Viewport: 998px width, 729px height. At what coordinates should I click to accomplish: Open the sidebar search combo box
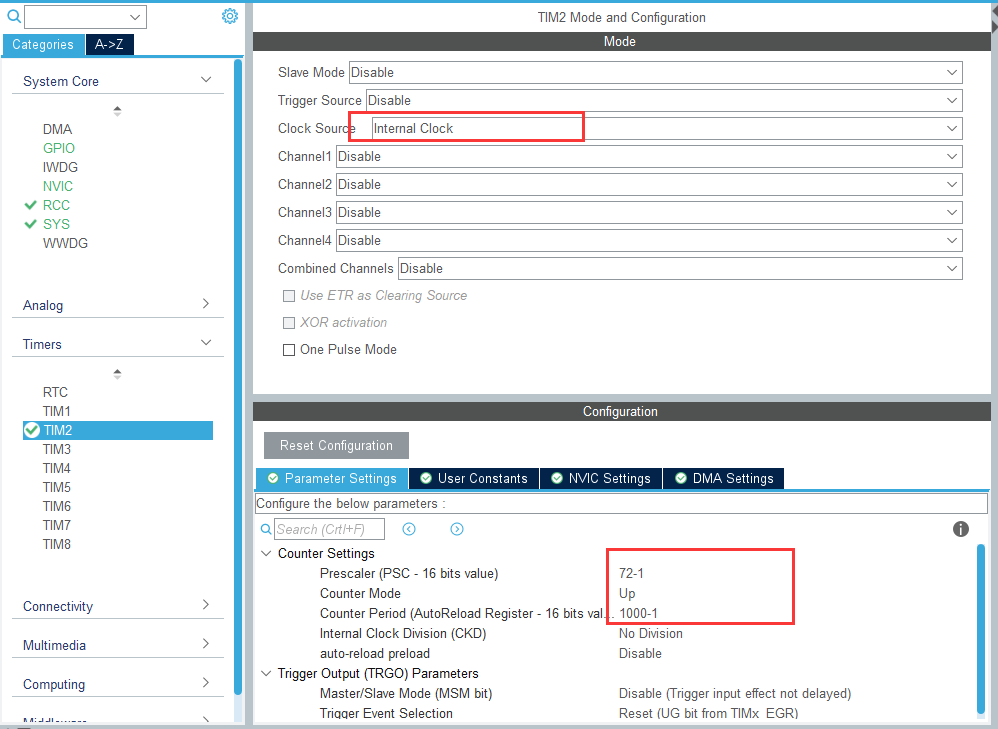pos(85,17)
